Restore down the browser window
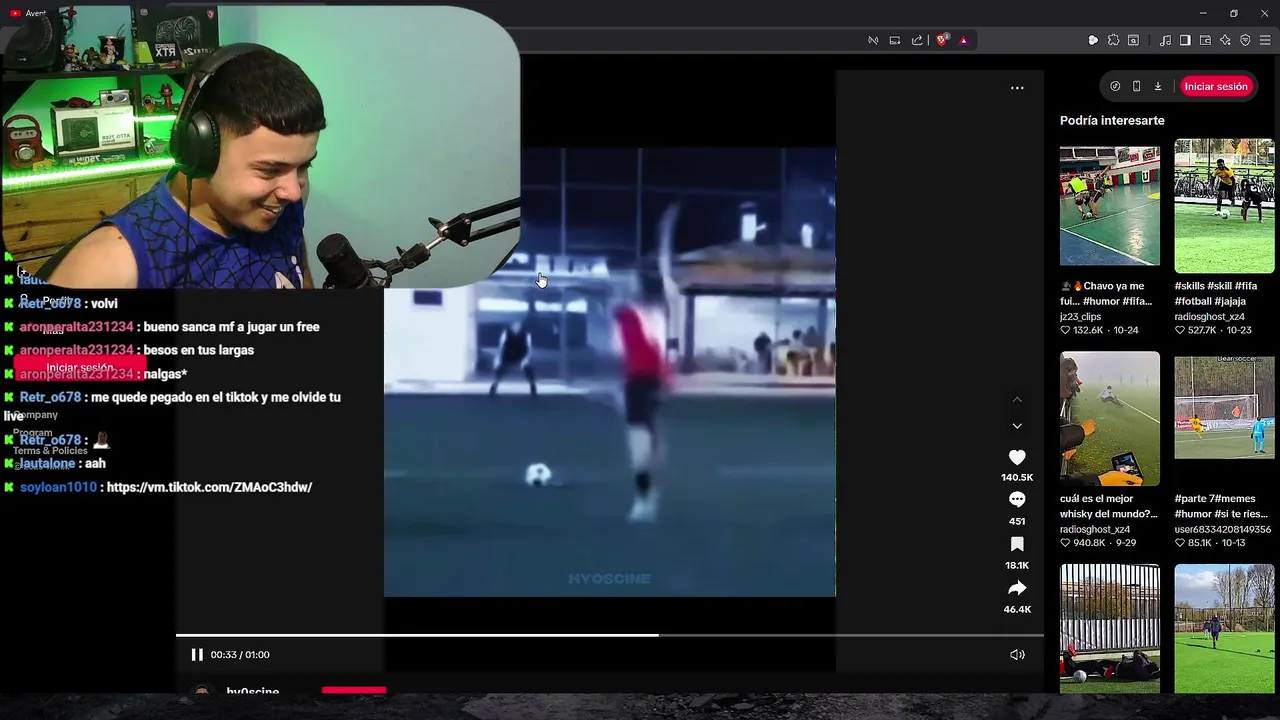 1234,13
